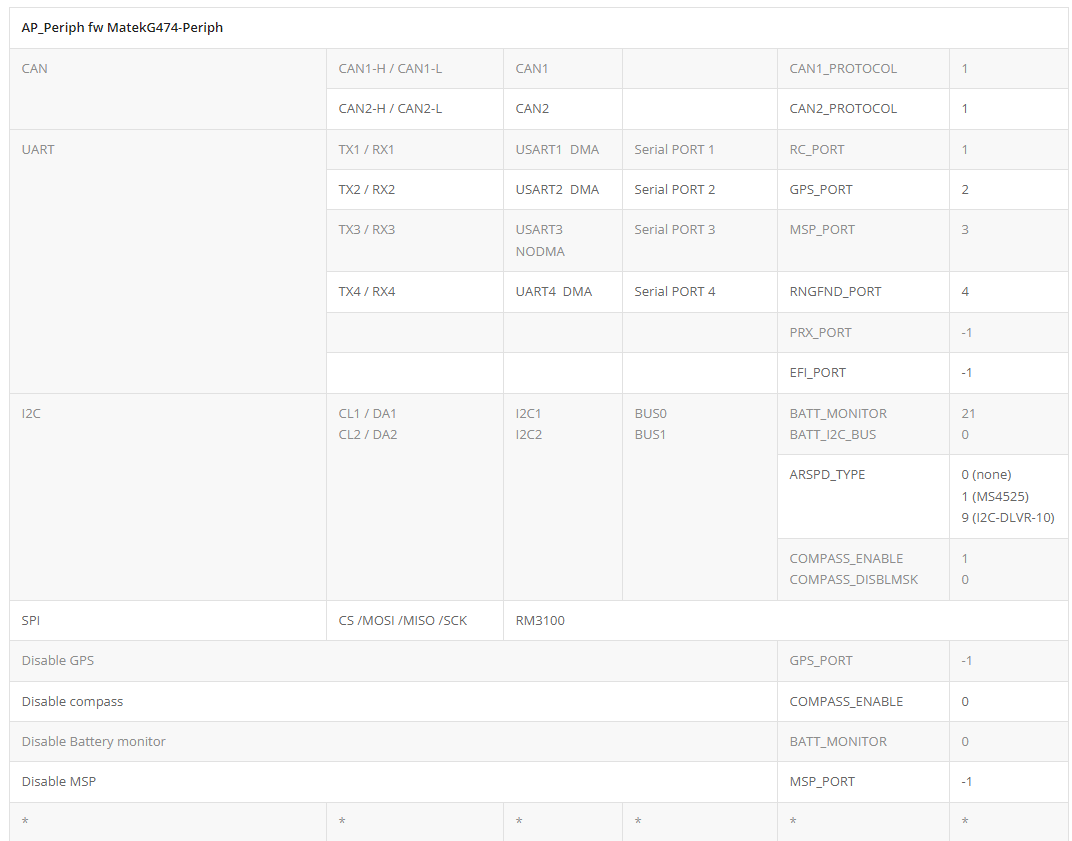Viewport: 1072px width, 841px height.
Task: Click the 'BATT_I2C_BUS' parameter
Action: click(833, 435)
